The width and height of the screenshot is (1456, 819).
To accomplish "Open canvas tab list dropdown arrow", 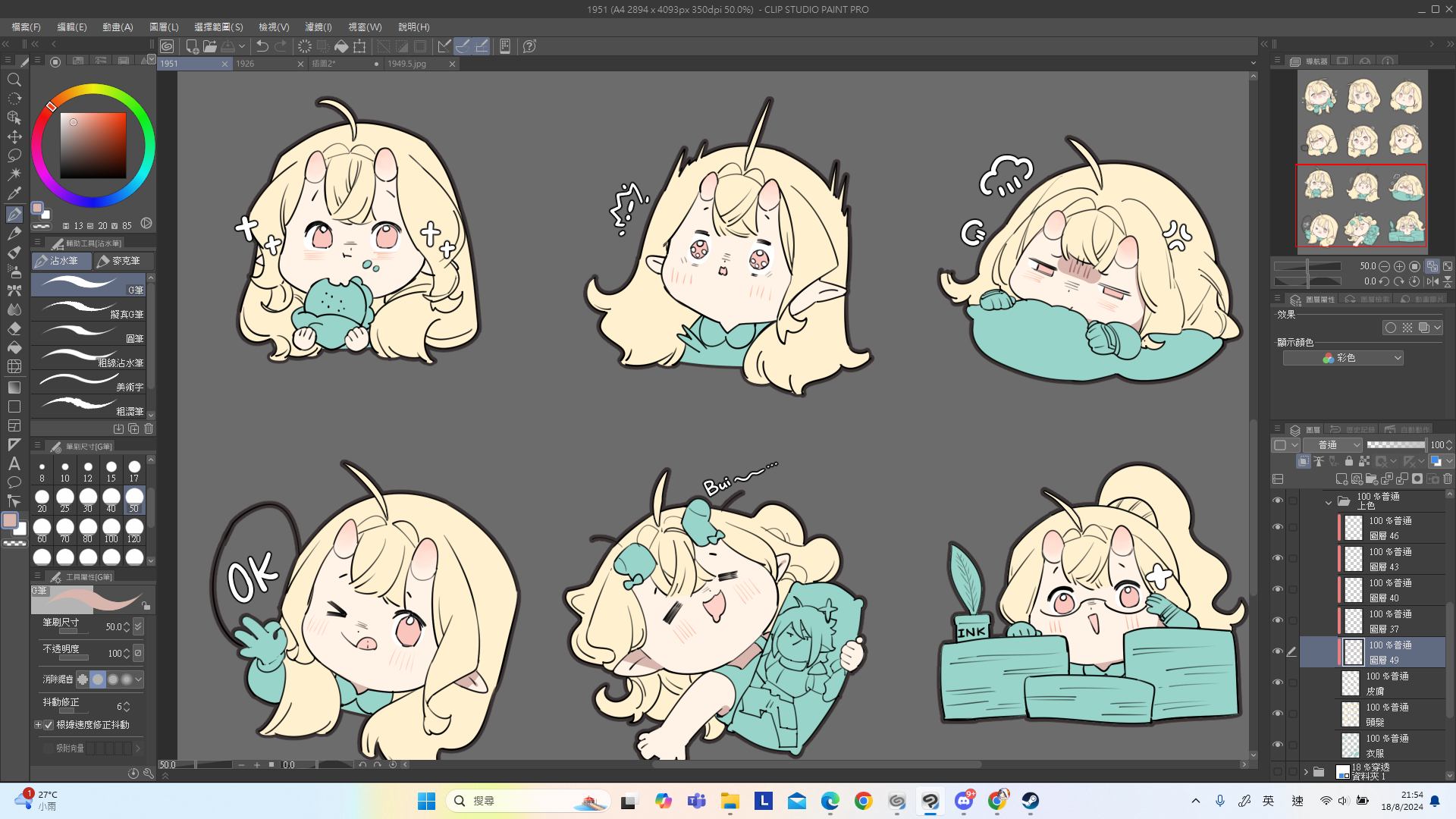I will [x=1253, y=63].
